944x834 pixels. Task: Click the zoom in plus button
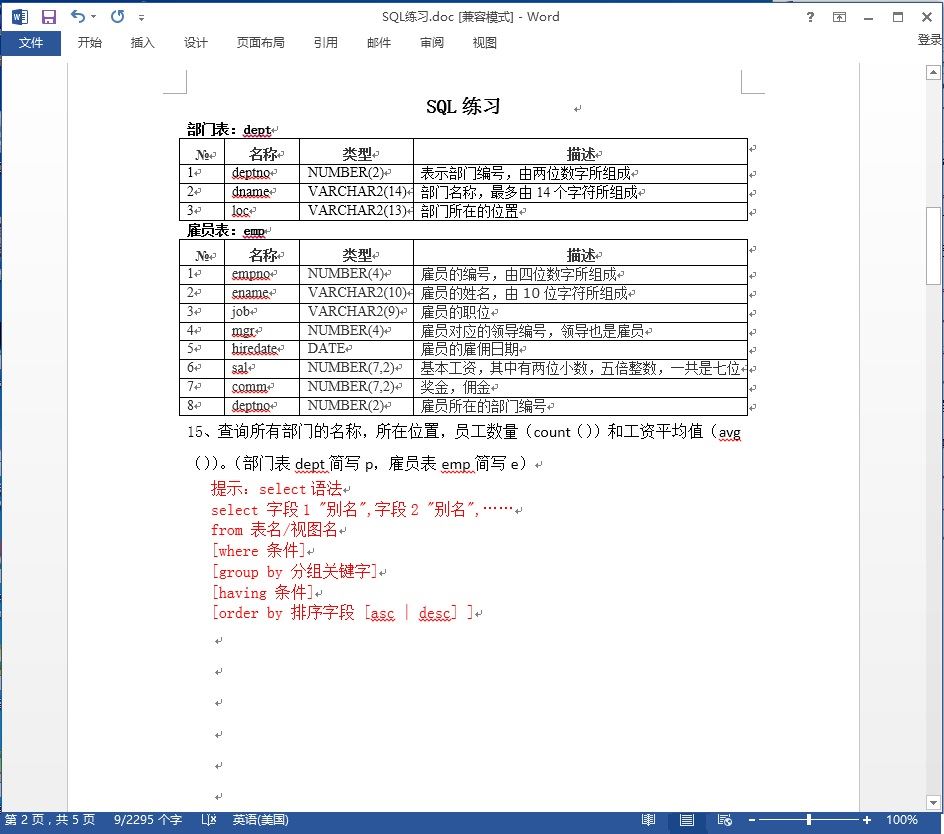click(866, 820)
